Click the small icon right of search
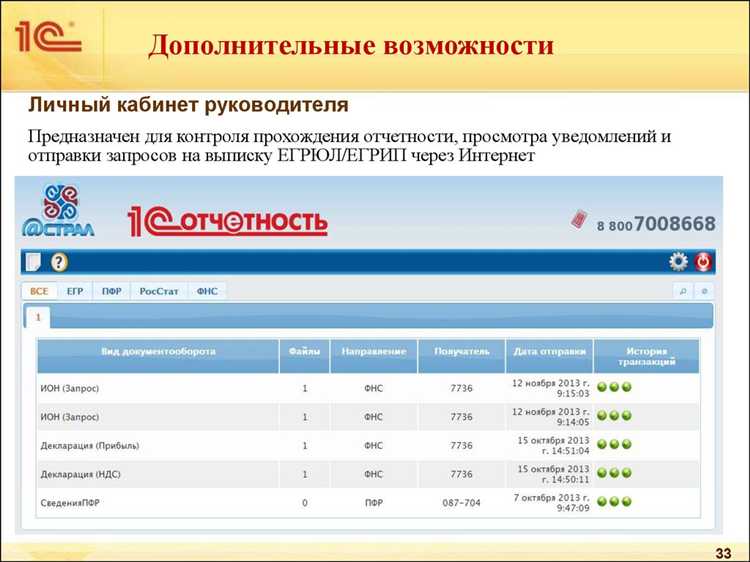The image size is (750, 562). coord(704,291)
